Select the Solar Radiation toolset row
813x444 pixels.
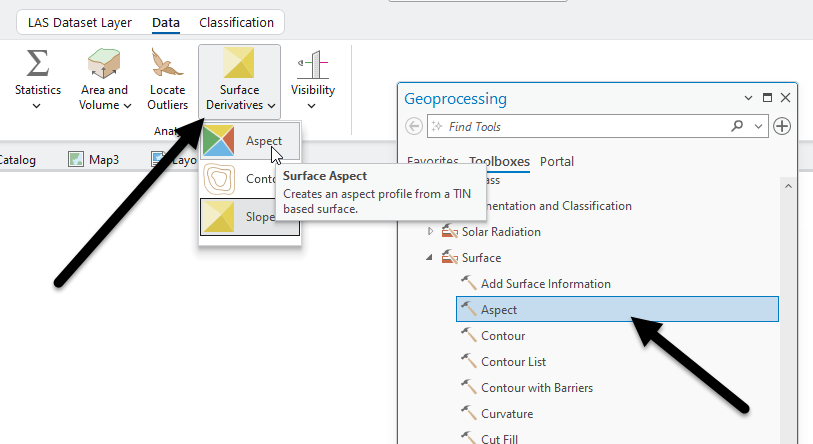[491, 232]
